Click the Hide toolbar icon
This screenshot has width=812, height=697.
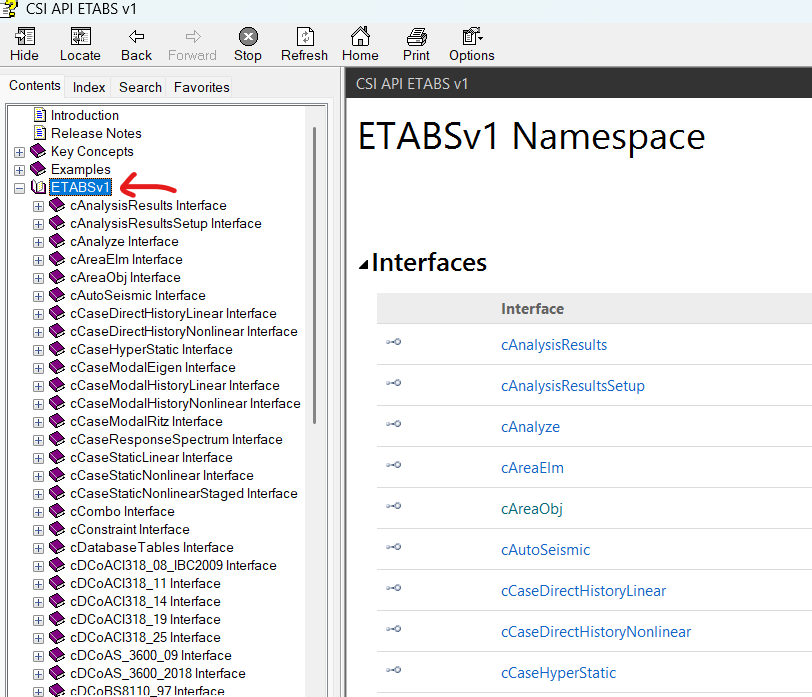click(24, 43)
